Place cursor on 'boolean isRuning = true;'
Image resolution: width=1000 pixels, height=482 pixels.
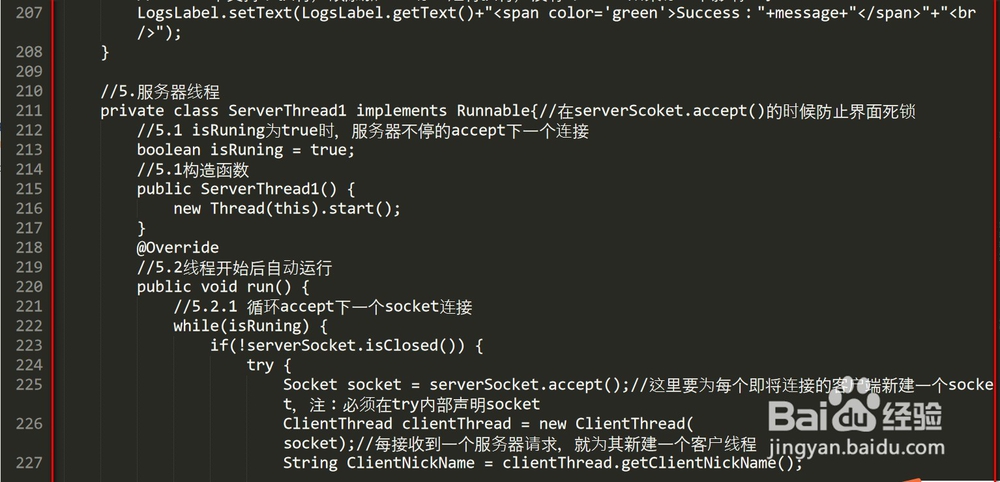point(246,150)
